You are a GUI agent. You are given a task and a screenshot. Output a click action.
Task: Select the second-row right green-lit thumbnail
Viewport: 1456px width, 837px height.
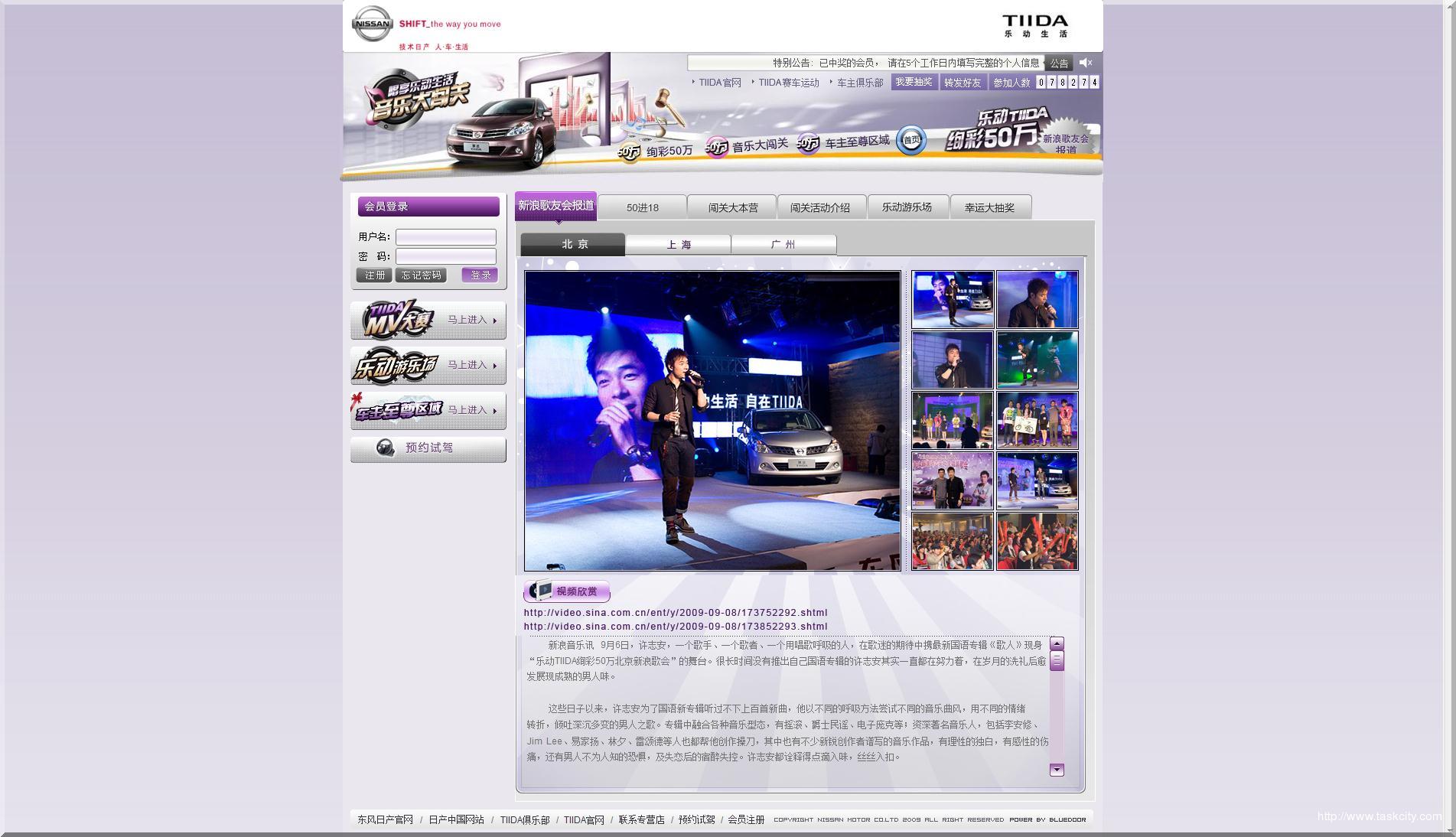click(1037, 360)
